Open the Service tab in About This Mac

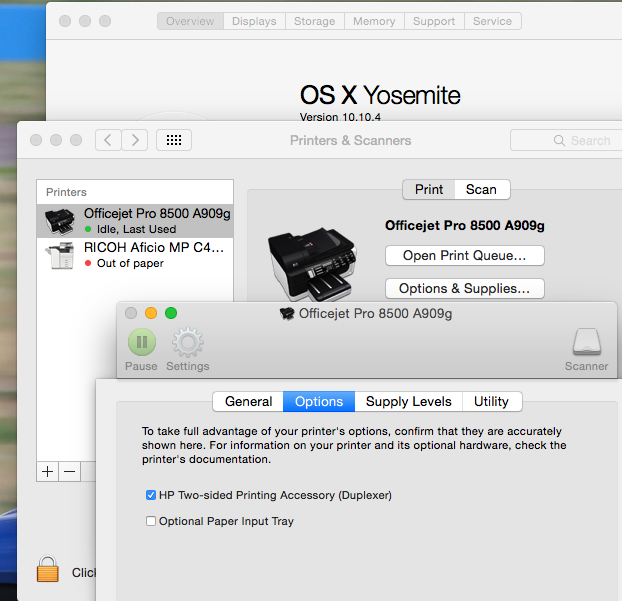[x=493, y=21]
